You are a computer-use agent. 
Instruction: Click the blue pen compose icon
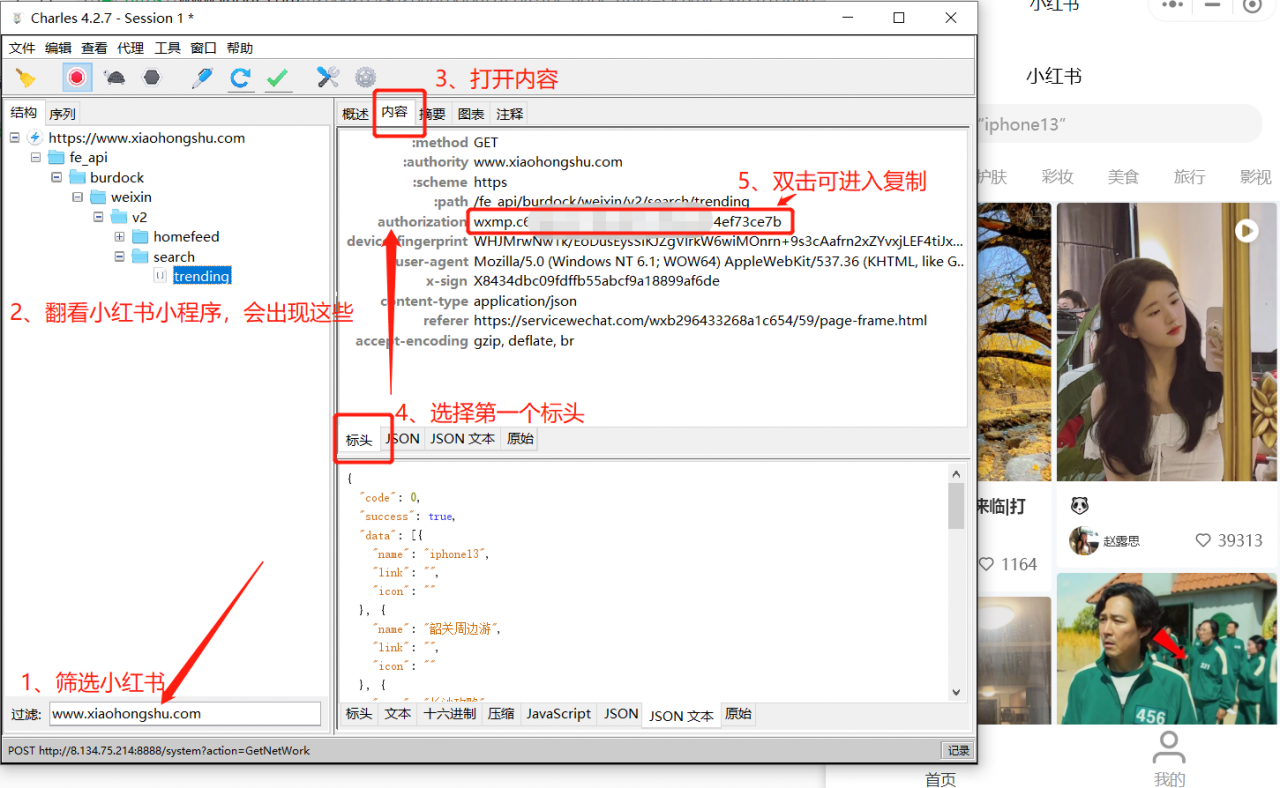point(202,78)
